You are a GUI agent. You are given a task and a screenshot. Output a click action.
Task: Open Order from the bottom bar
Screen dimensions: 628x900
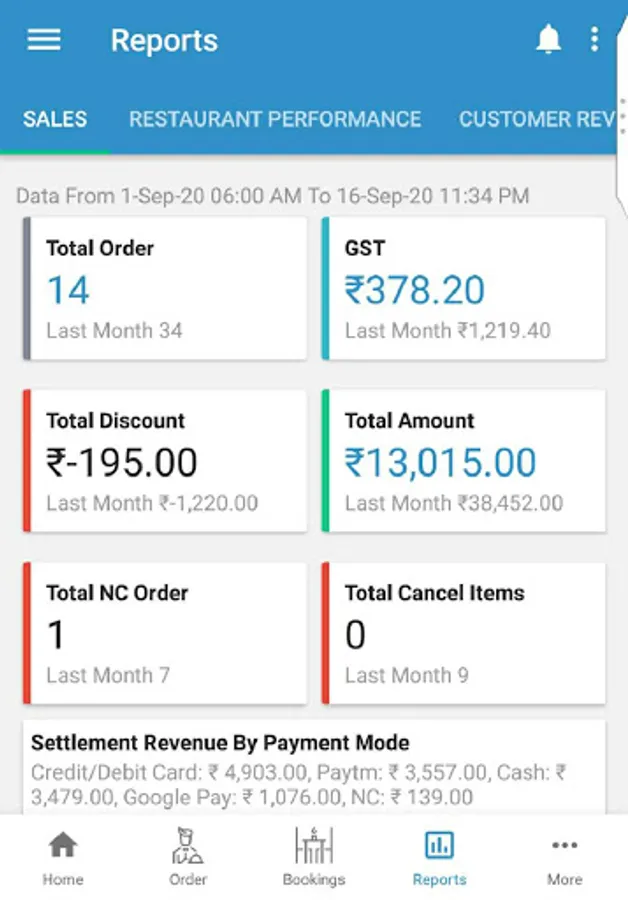[188, 846]
